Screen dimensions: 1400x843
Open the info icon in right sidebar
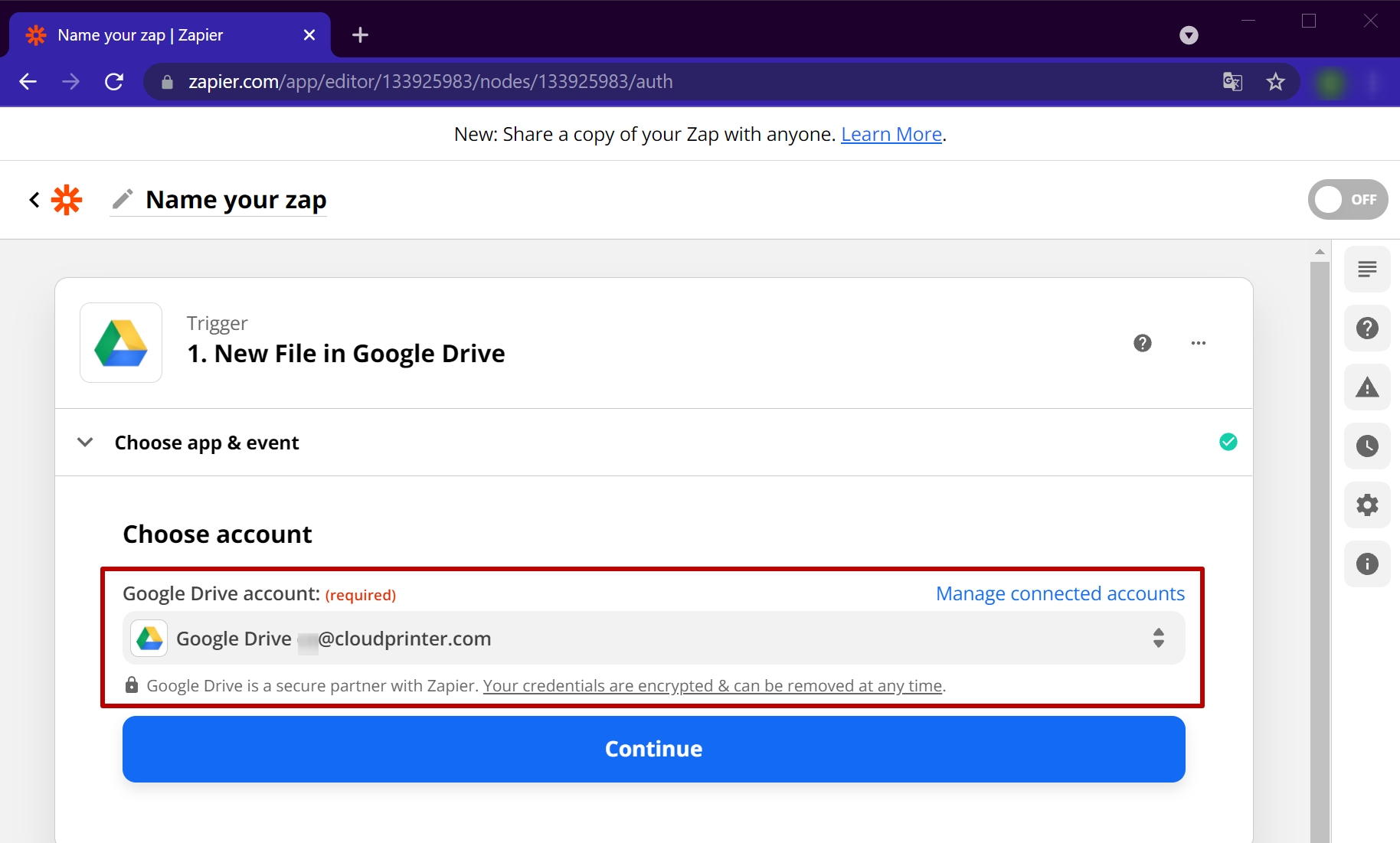pyautogui.click(x=1367, y=564)
